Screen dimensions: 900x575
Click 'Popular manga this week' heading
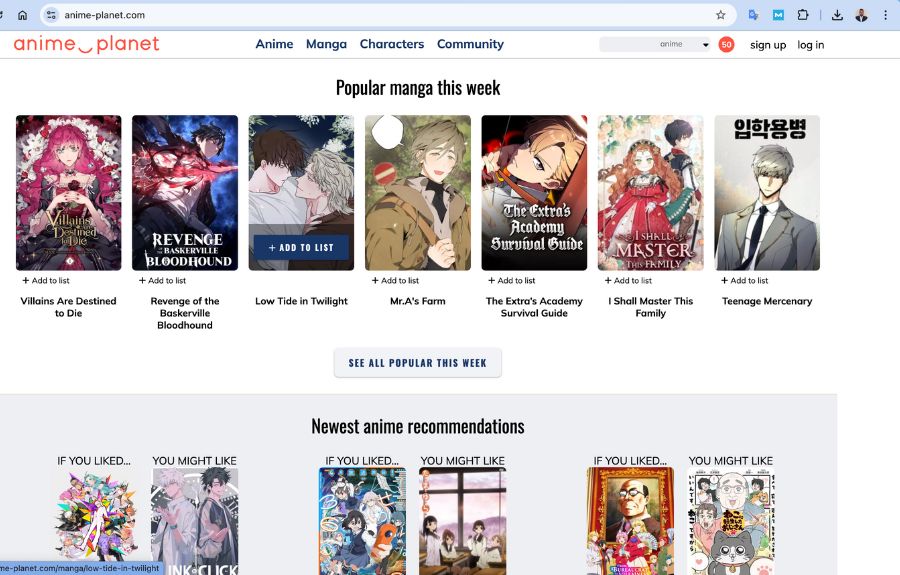coord(418,88)
